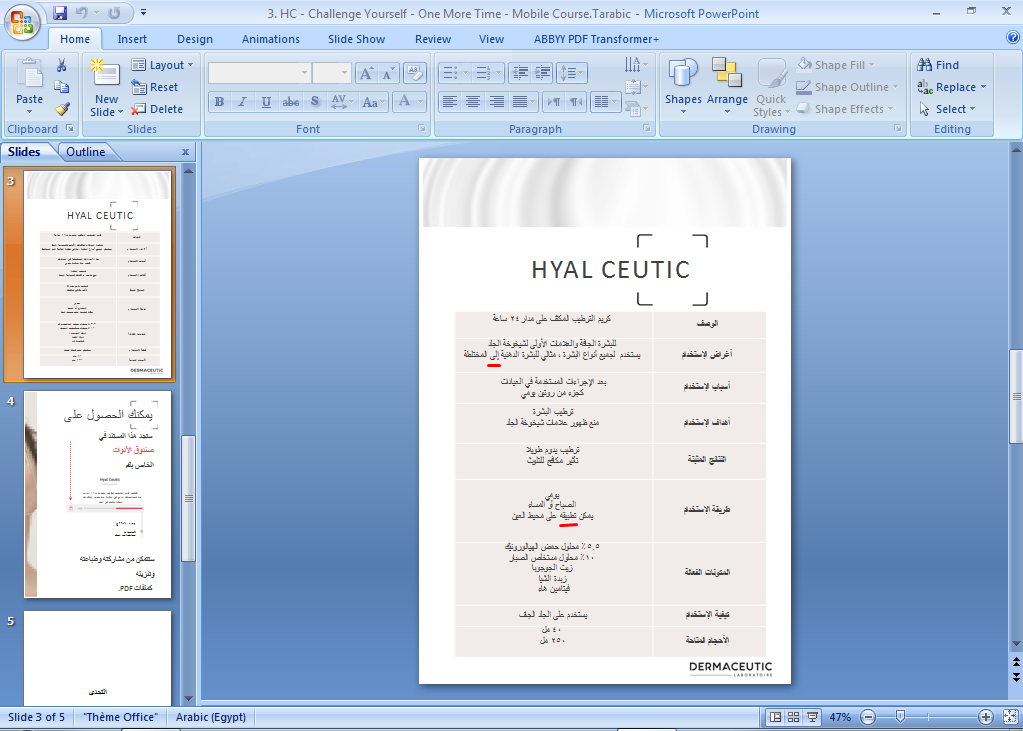Open the Review ribbon tab
Viewport: 1023px width, 731px height.
pyautogui.click(x=433, y=39)
